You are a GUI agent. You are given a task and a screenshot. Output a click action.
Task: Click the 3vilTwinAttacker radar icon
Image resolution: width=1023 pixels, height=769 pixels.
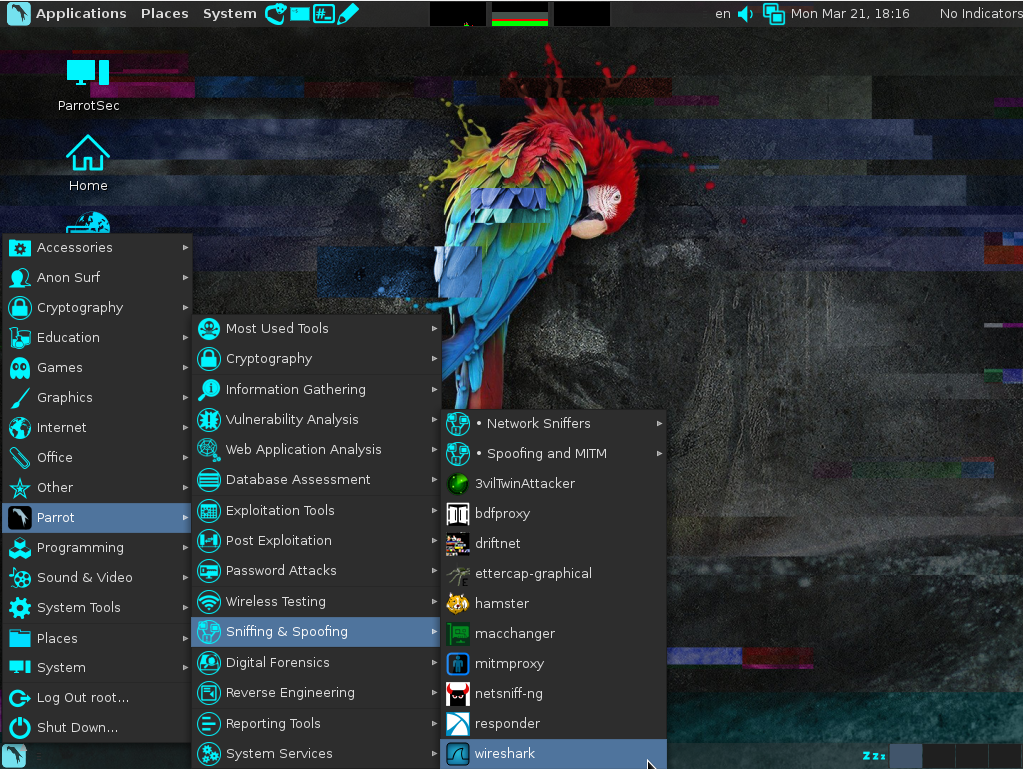point(457,483)
